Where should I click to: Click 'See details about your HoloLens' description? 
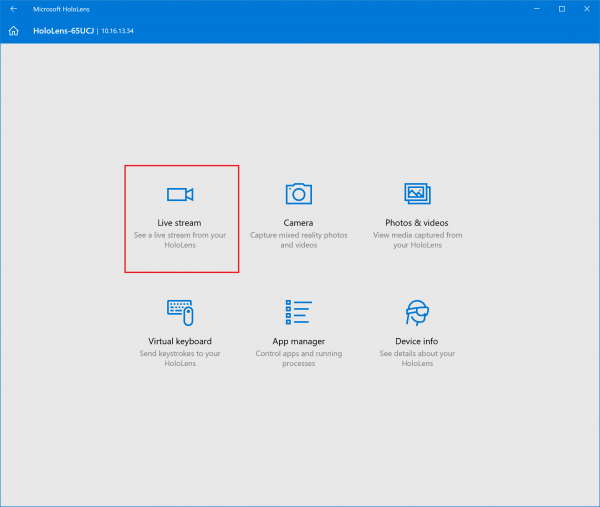coord(417,358)
